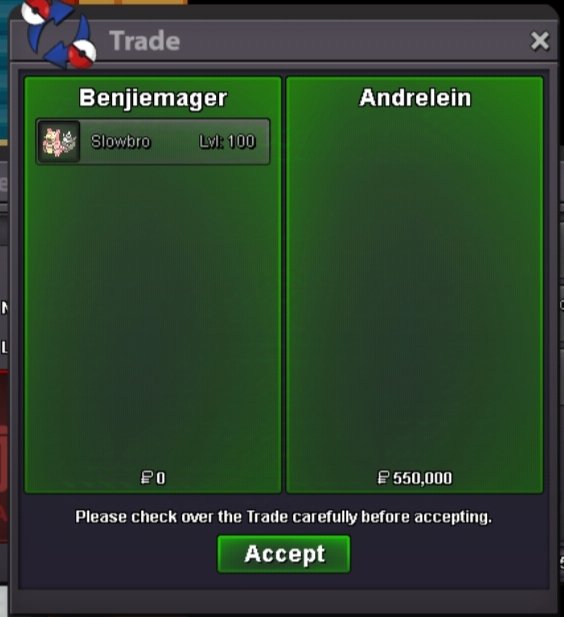Image resolution: width=564 pixels, height=617 pixels.
Task: Click Benjiemager's 0 money amount
Action: 161,478
